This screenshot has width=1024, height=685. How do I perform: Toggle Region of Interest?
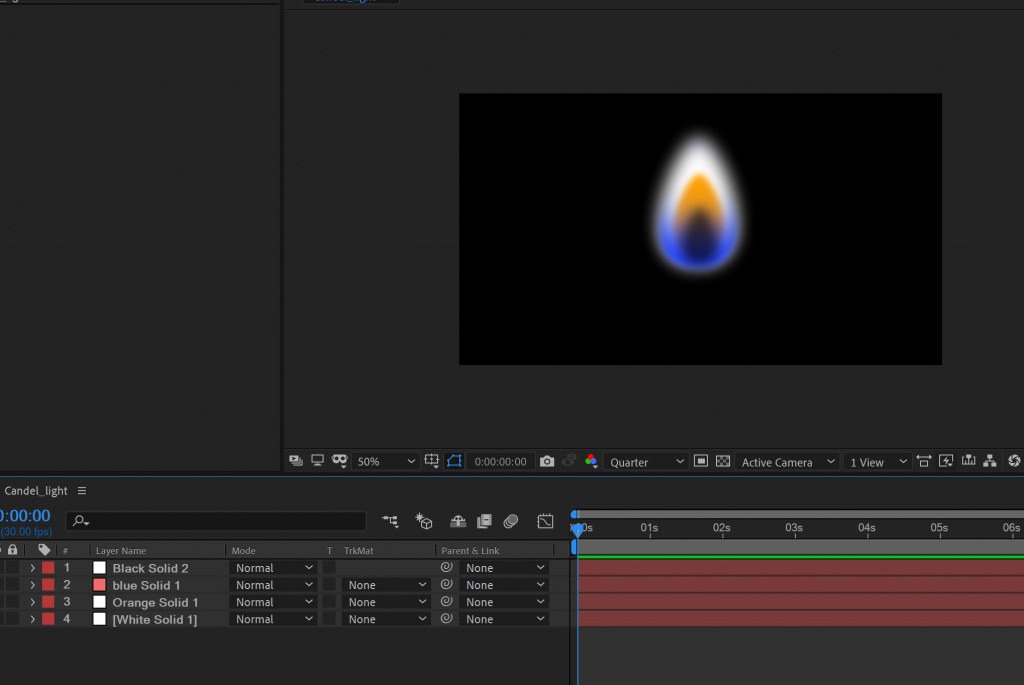[701, 461]
